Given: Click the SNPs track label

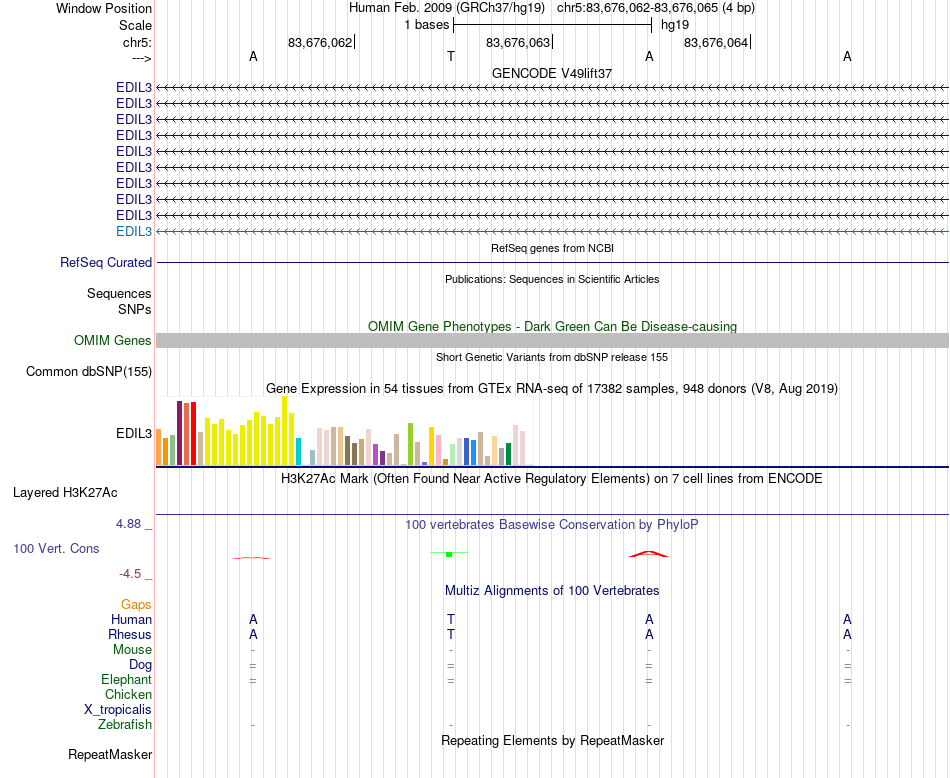Looking at the screenshot, I should [x=135, y=309].
